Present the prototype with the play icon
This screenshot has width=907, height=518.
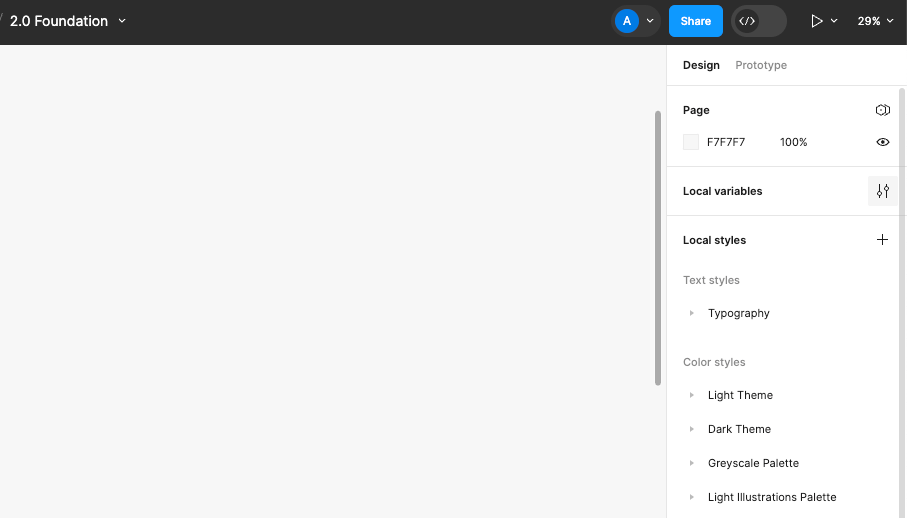816,21
